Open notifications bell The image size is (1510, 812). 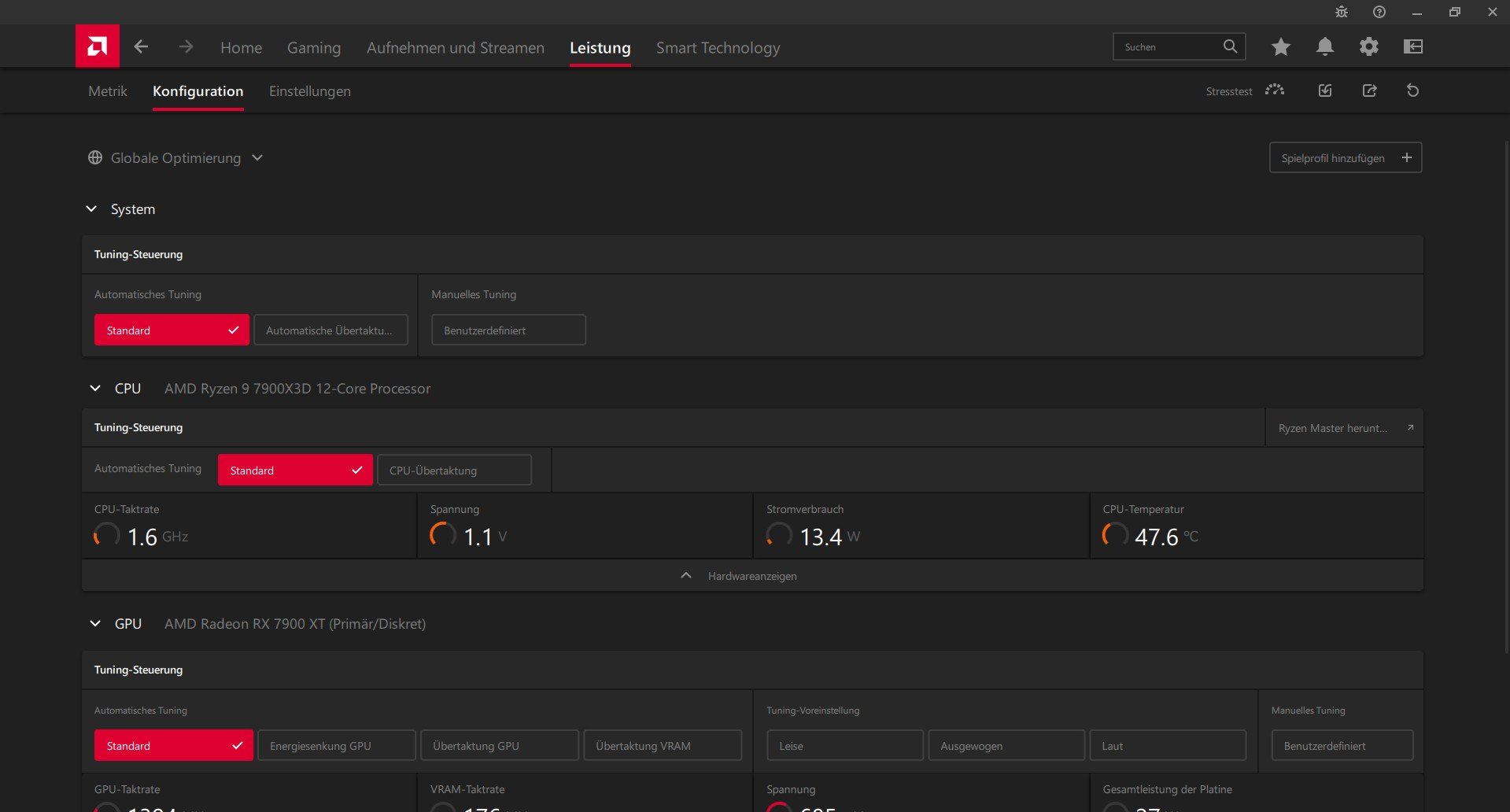point(1325,47)
